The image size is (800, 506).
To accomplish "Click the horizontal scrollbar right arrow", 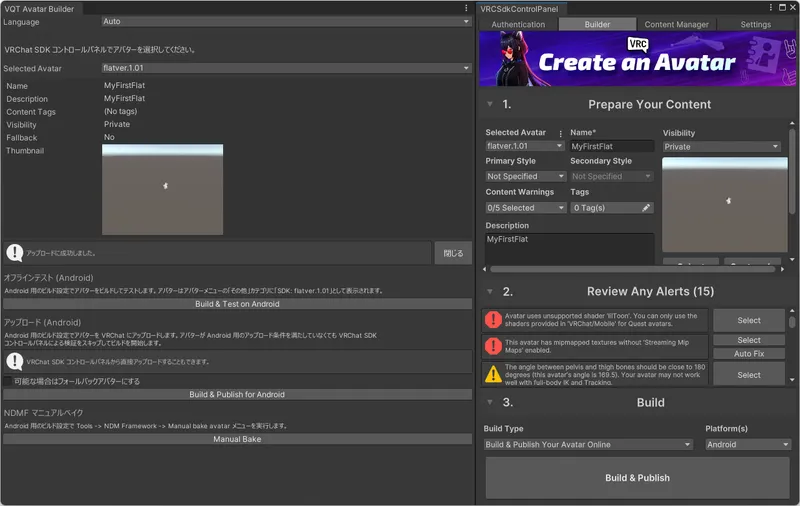I will [x=782, y=269].
